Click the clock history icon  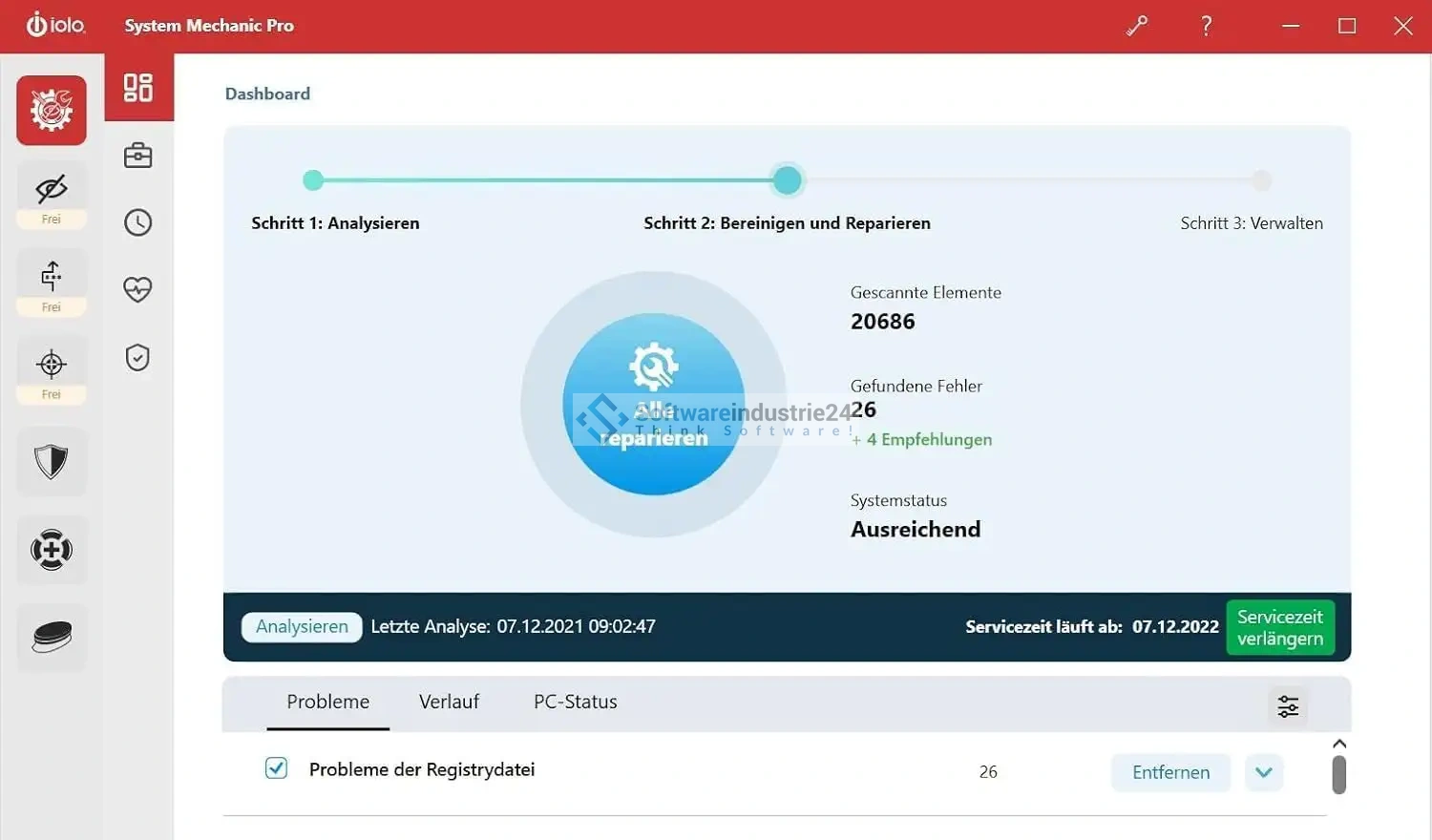tap(138, 222)
